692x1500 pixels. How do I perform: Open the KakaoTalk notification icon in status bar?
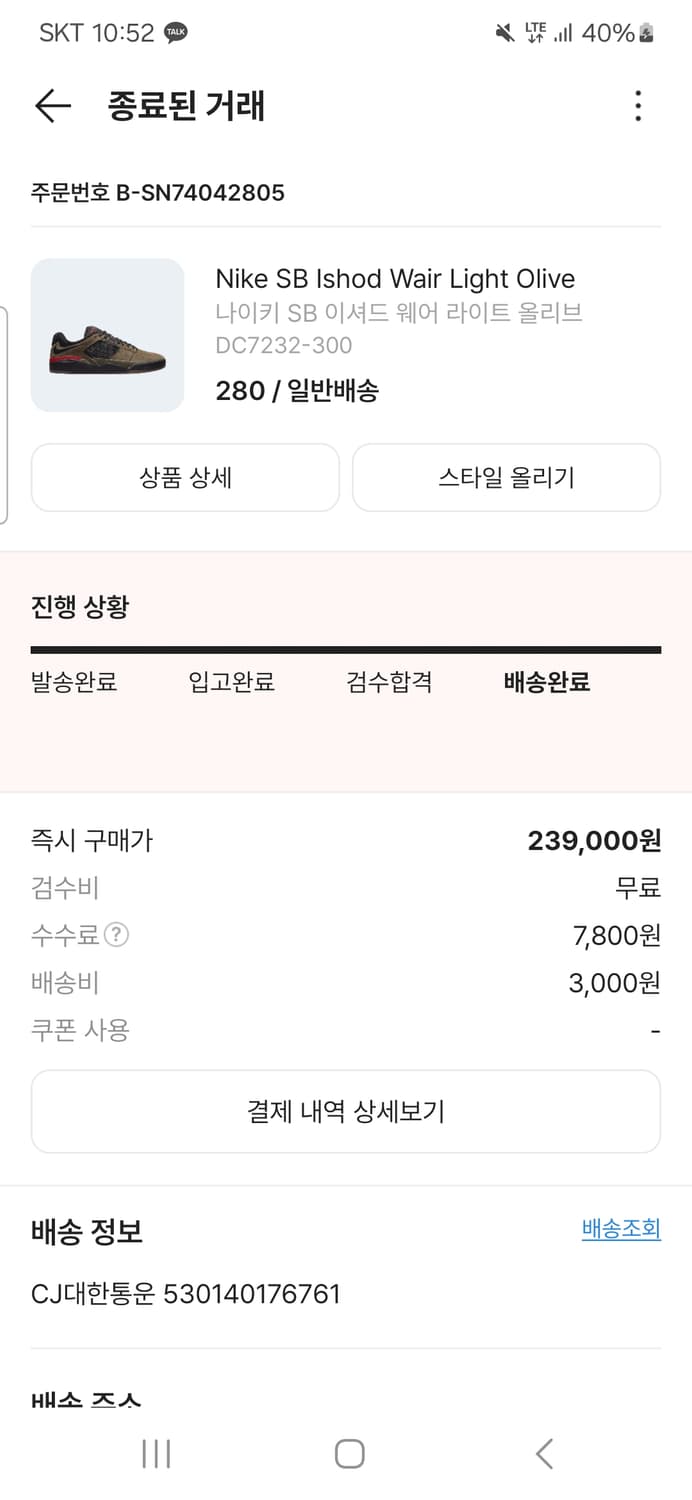(176, 31)
